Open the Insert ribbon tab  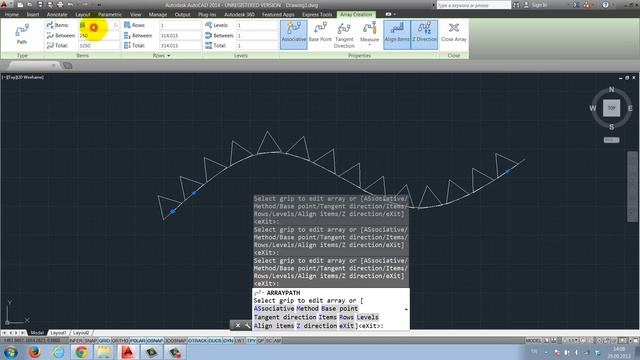(x=33, y=14)
